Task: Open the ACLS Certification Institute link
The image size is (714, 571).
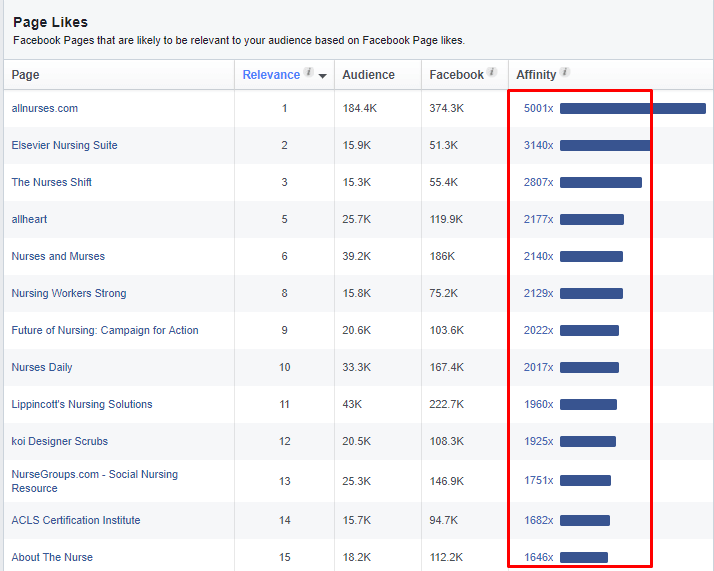Action: tap(76, 520)
